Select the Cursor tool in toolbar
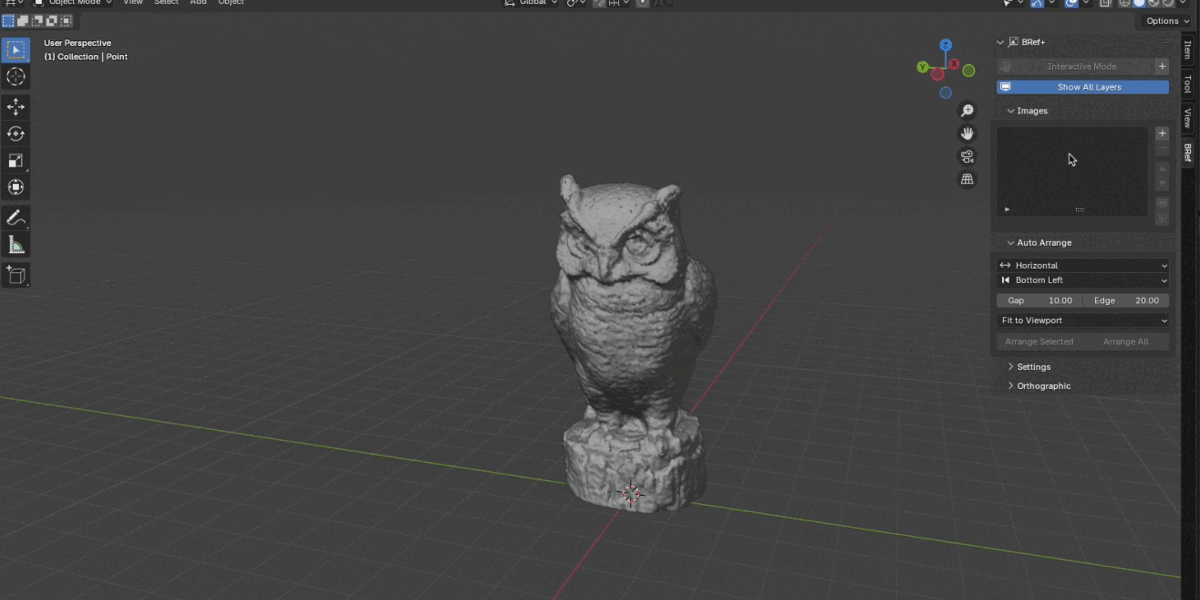Screen dimensions: 1200x600 coord(16,77)
